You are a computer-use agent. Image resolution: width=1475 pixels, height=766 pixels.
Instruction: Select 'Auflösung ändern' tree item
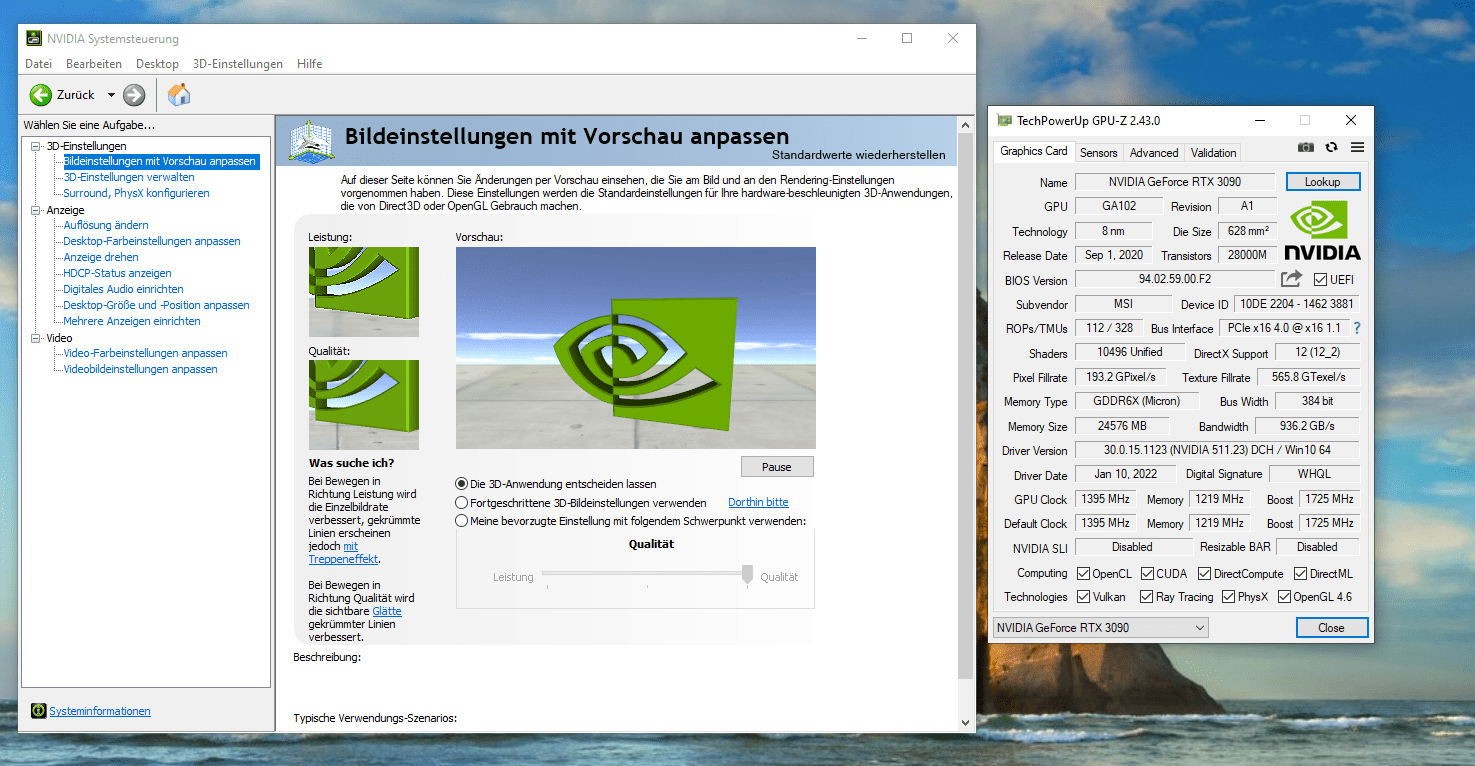pos(106,225)
